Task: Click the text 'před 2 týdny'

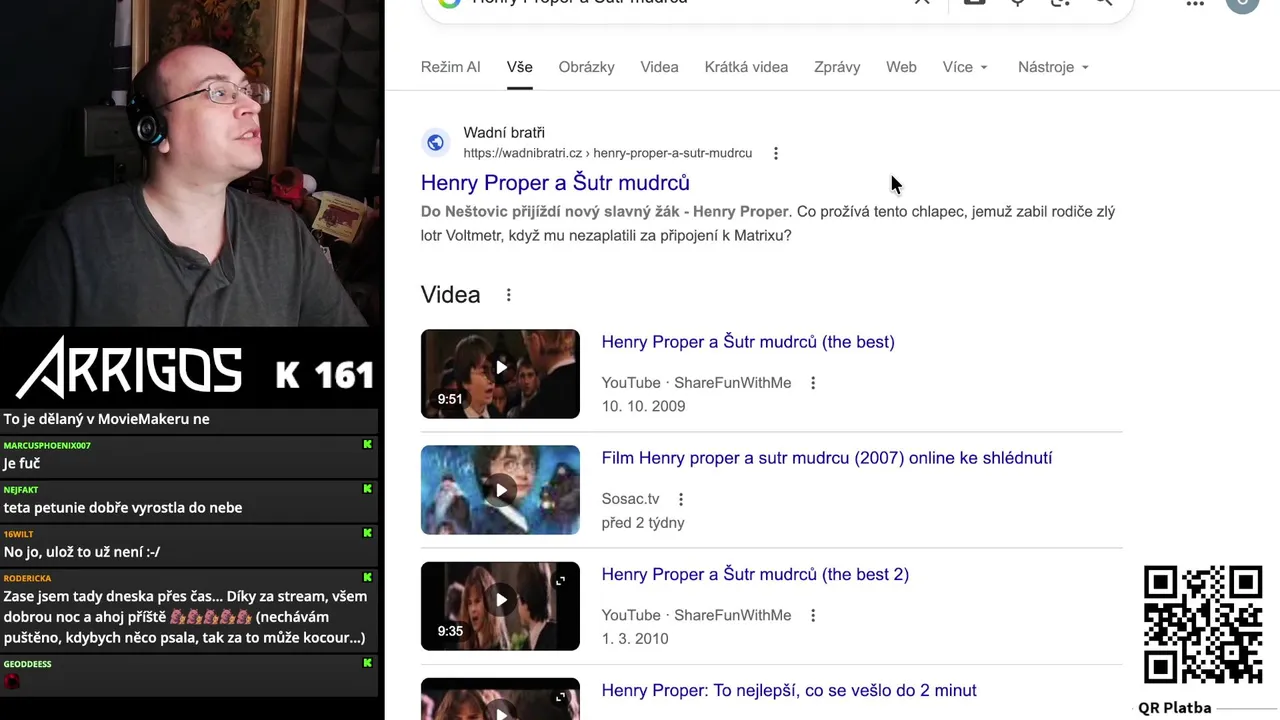Action: pyautogui.click(x=643, y=523)
